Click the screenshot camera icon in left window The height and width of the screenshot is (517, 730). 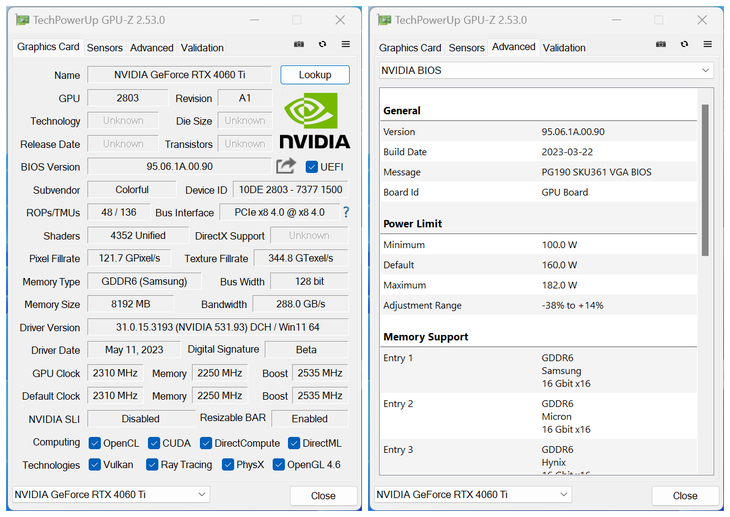299,45
